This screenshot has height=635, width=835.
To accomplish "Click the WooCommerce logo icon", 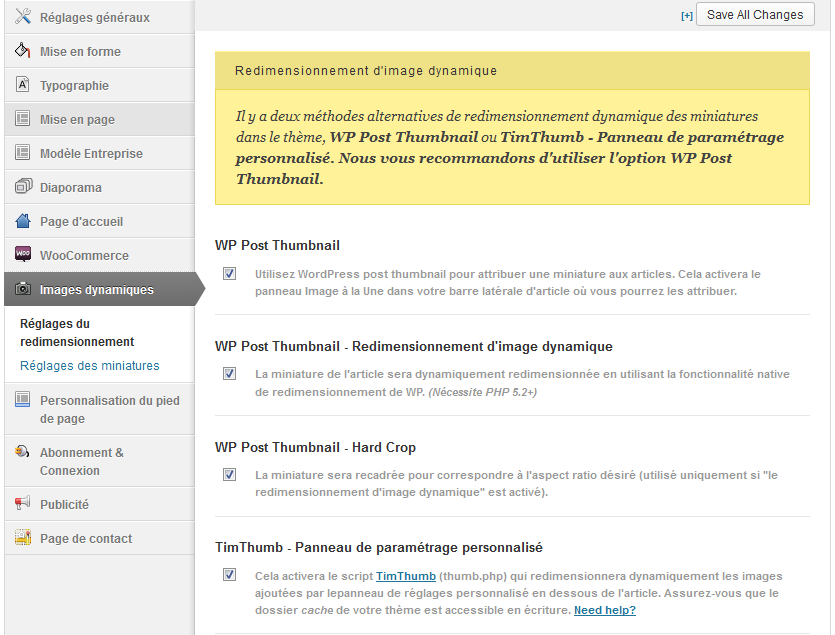I will coord(22,255).
